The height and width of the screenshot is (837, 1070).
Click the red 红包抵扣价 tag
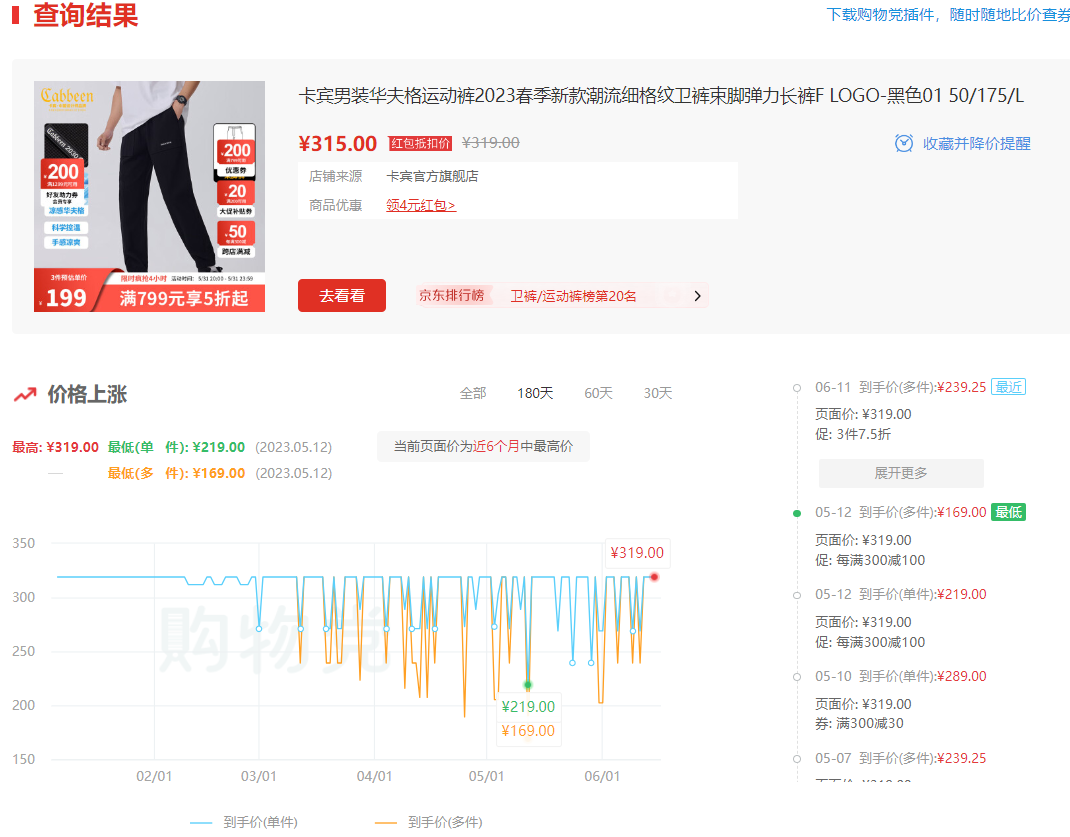[x=420, y=143]
